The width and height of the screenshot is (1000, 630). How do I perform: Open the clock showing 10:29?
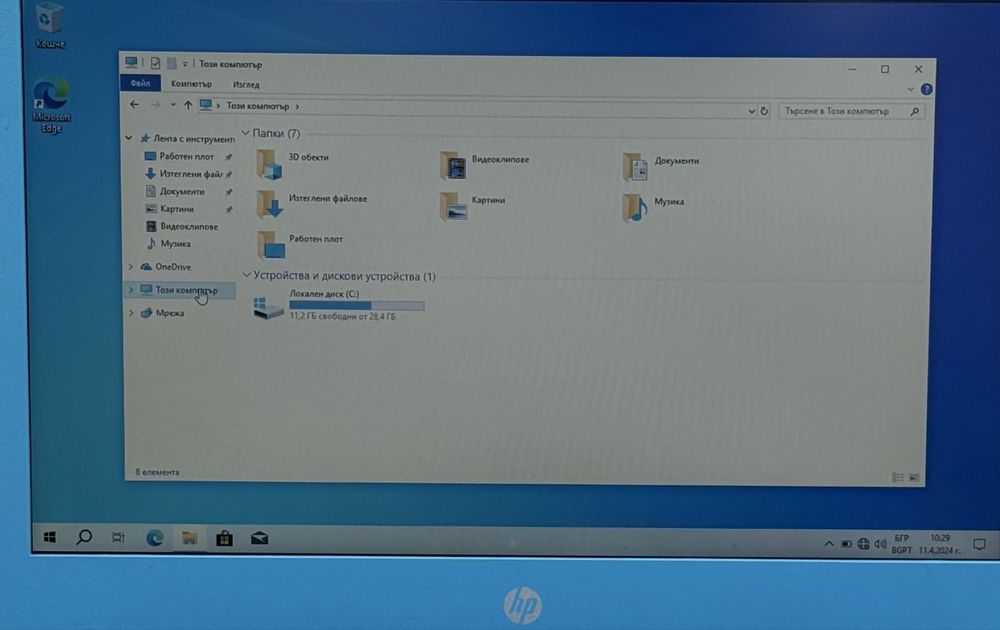939,544
